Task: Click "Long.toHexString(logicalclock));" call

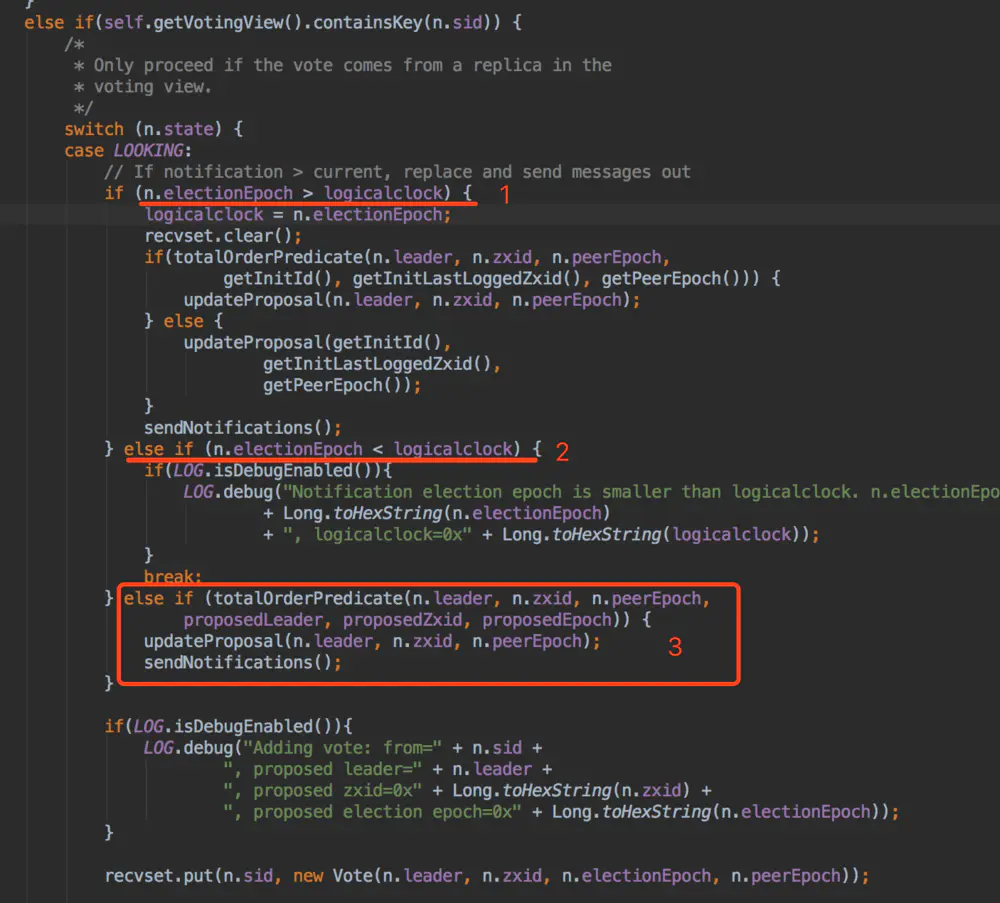Action: tap(661, 534)
